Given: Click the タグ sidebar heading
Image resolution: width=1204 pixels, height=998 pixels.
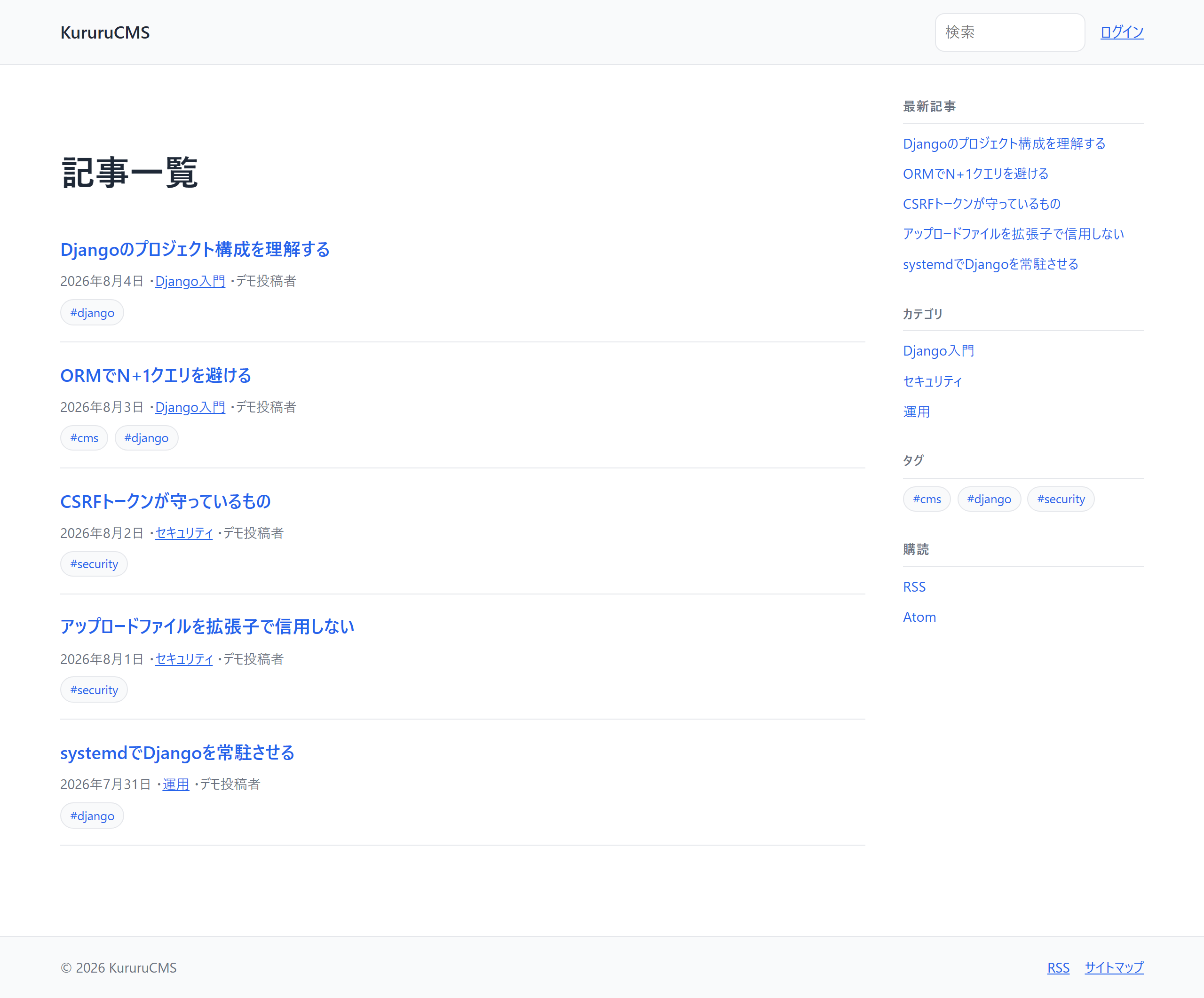Looking at the screenshot, I should (913, 460).
